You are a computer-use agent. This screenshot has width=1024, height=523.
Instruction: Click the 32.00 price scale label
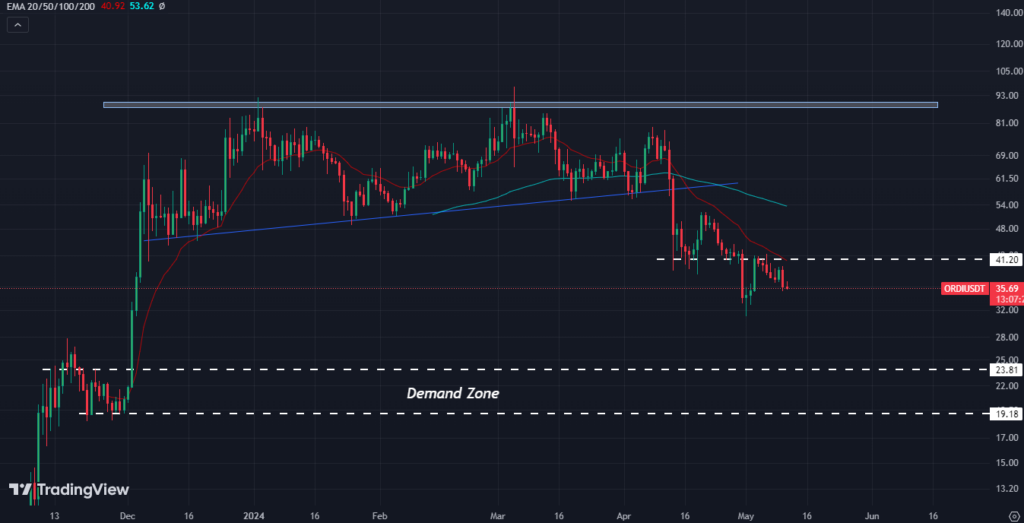1008,311
